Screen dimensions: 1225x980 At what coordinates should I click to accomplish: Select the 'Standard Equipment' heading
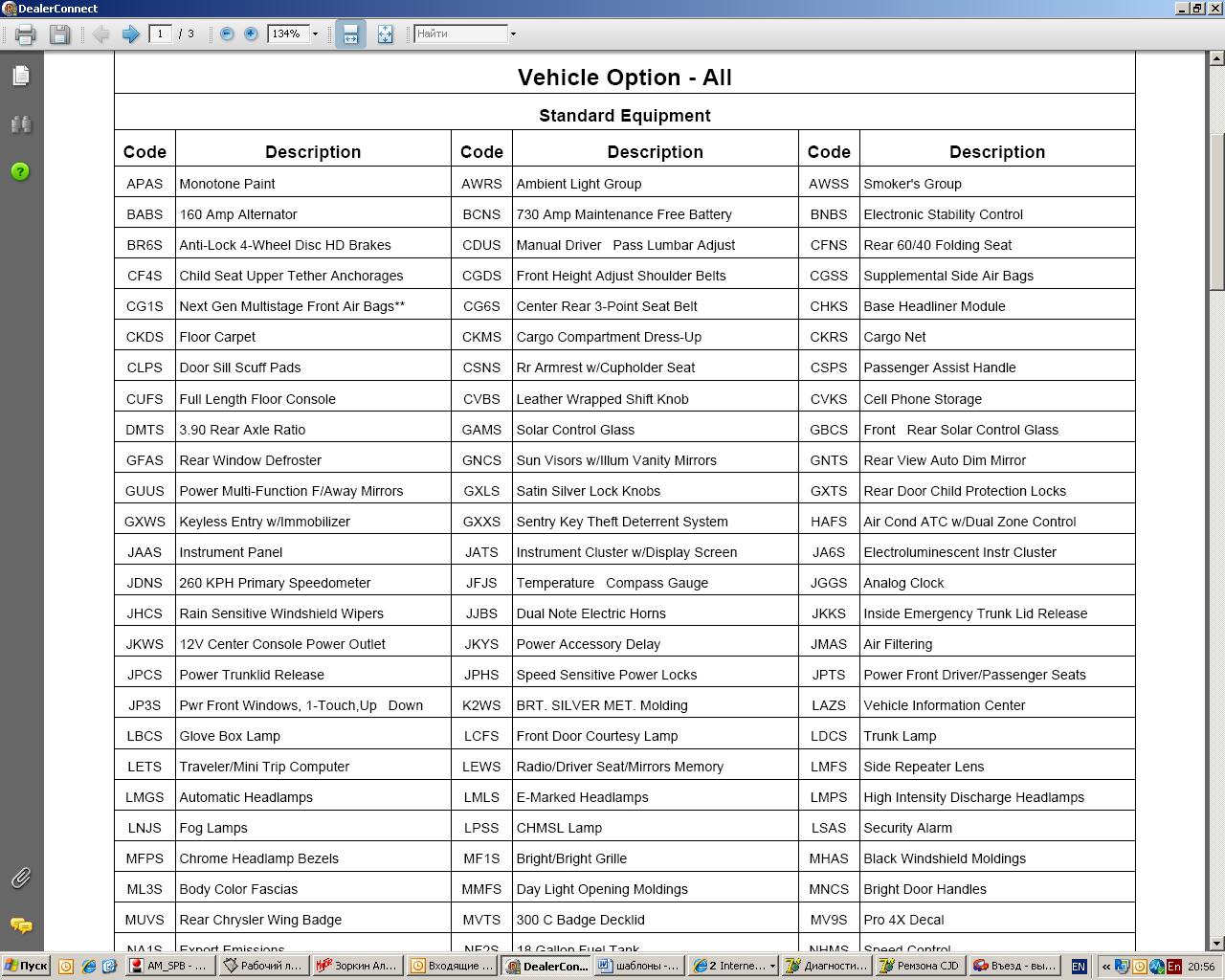point(625,116)
